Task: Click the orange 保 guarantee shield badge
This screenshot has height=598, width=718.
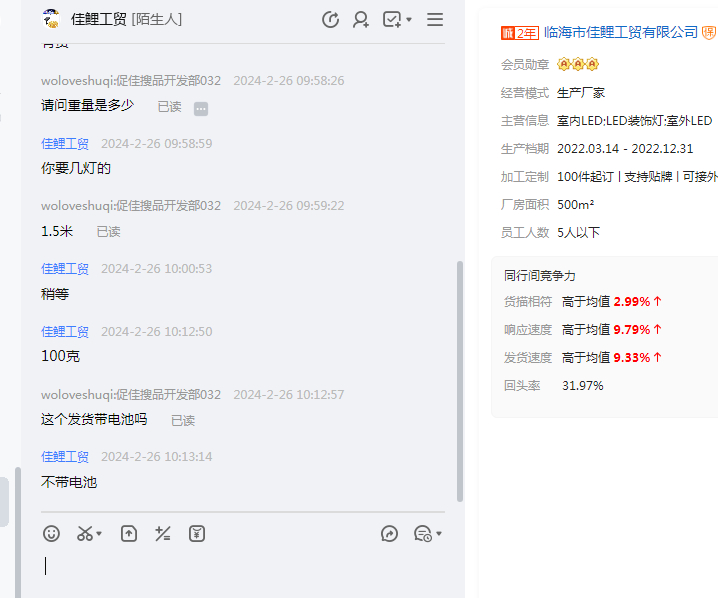Action: click(x=709, y=33)
